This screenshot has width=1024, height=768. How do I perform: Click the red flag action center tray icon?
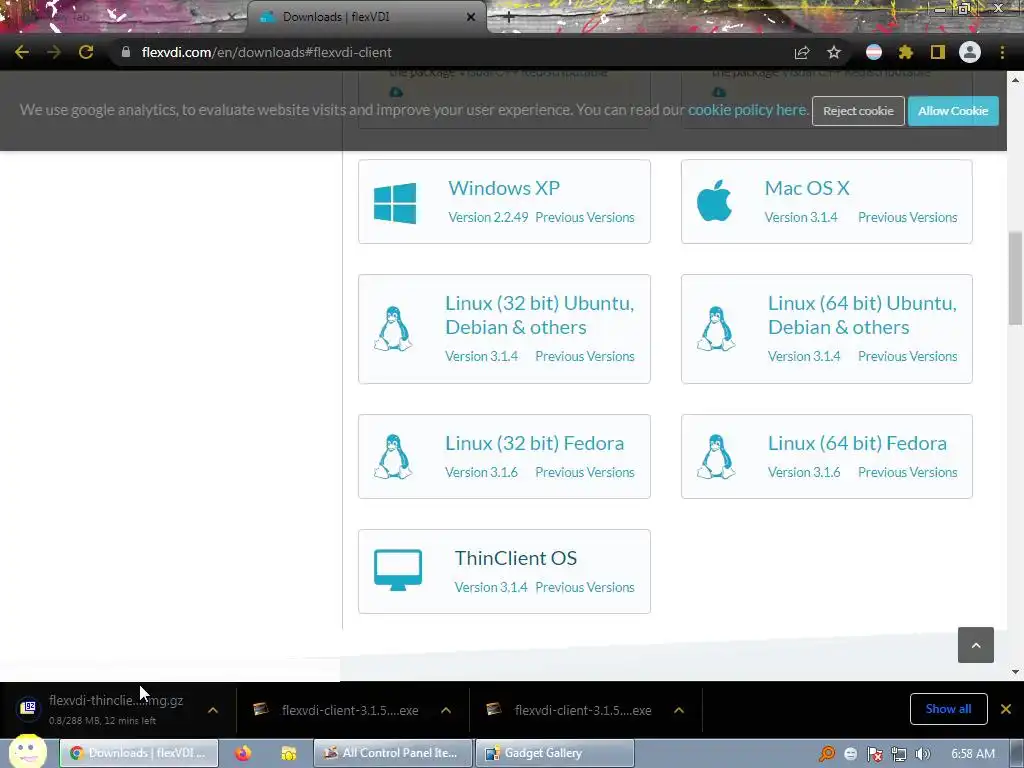coord(874,754)
